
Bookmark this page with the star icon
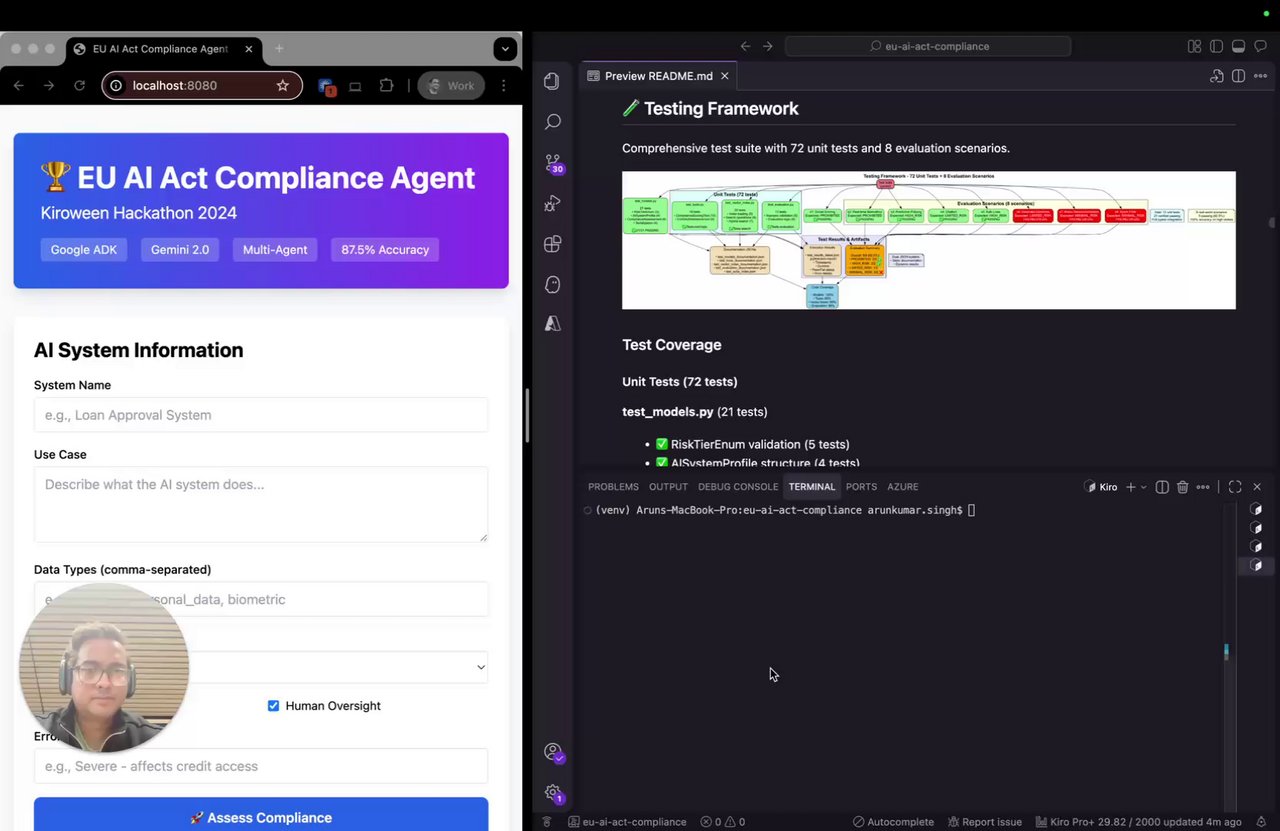click(283, 86)
